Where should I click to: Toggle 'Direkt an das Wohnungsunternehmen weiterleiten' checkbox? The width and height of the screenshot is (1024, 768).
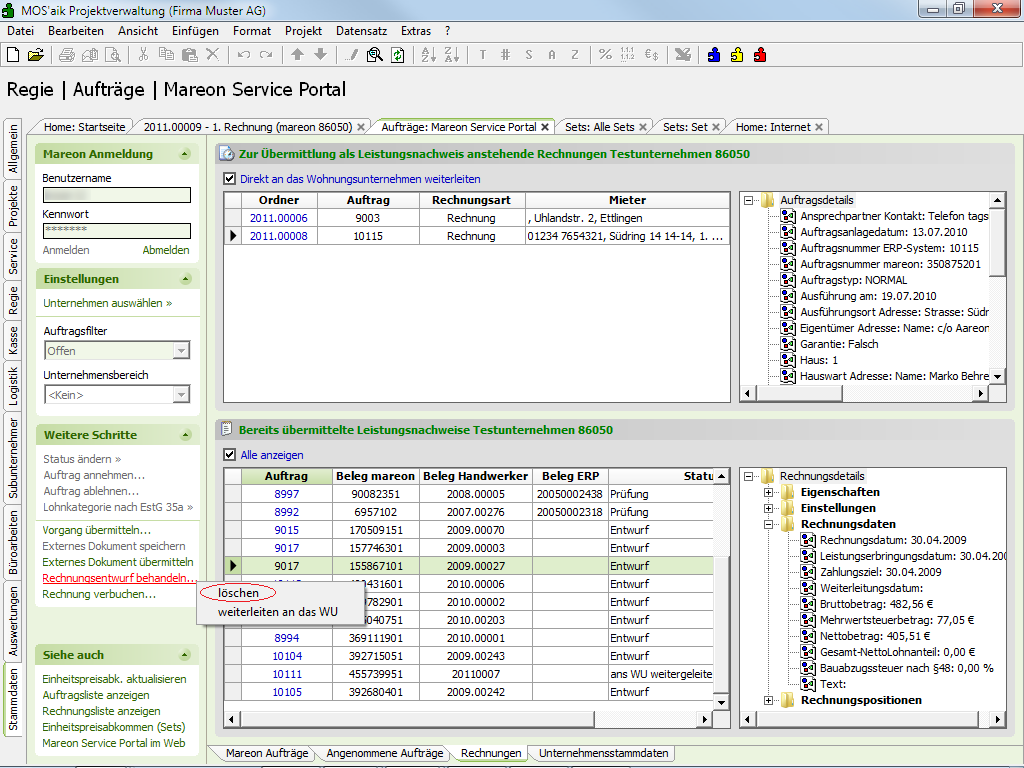229,178
